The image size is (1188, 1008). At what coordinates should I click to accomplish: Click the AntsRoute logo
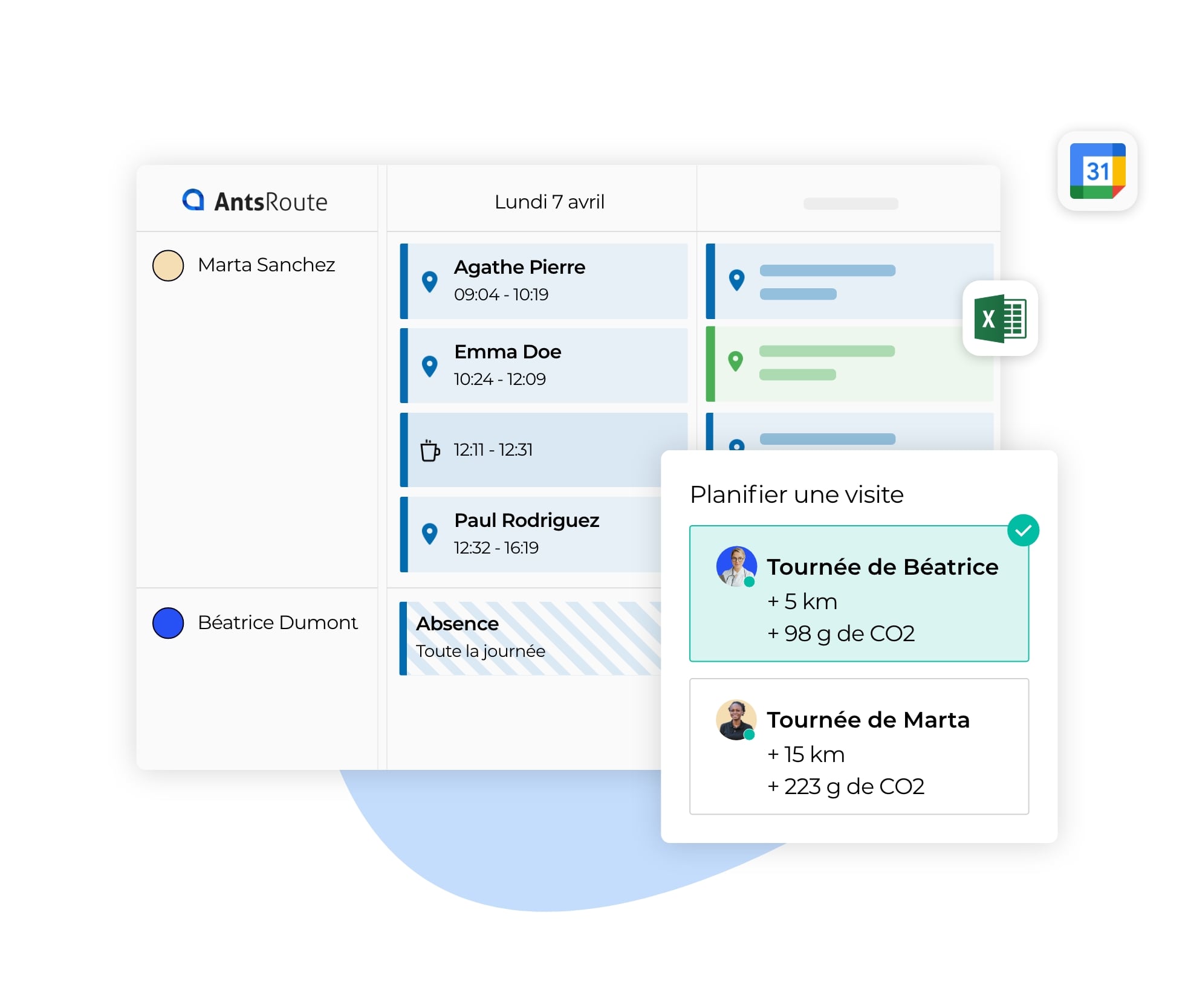(255, 201)
